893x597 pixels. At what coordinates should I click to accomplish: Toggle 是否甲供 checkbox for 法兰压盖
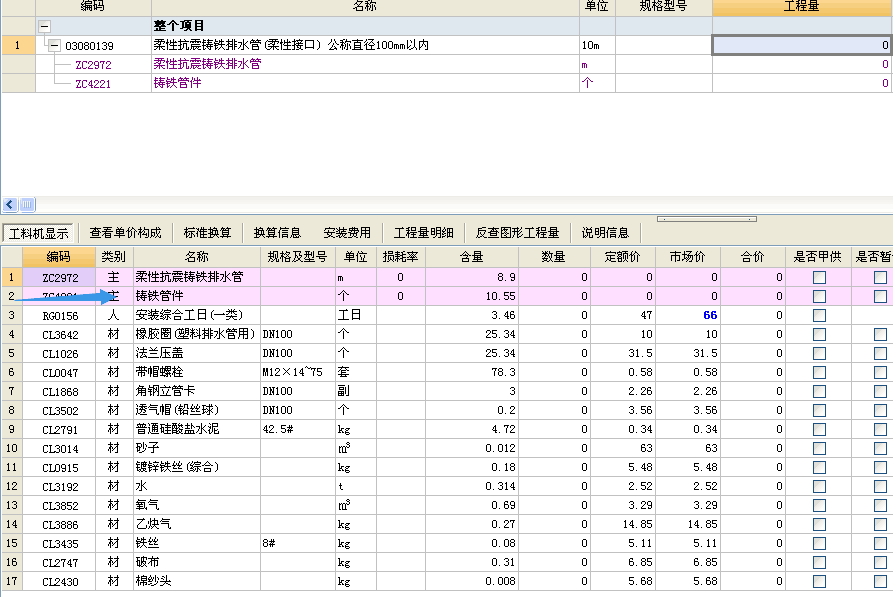pyautogui.click(x=819, y=353)
